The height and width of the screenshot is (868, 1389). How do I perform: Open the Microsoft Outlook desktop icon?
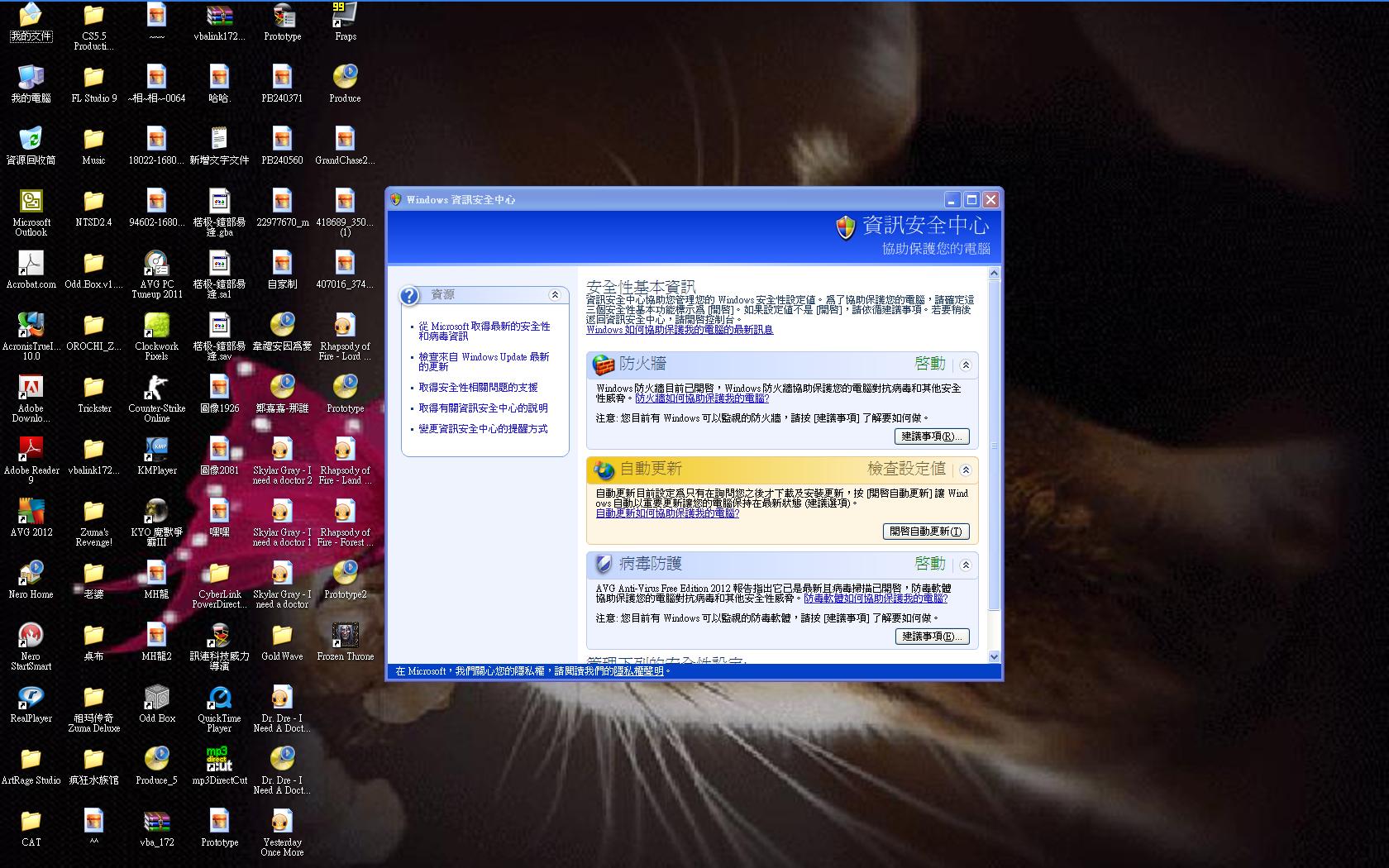[31, 212]
